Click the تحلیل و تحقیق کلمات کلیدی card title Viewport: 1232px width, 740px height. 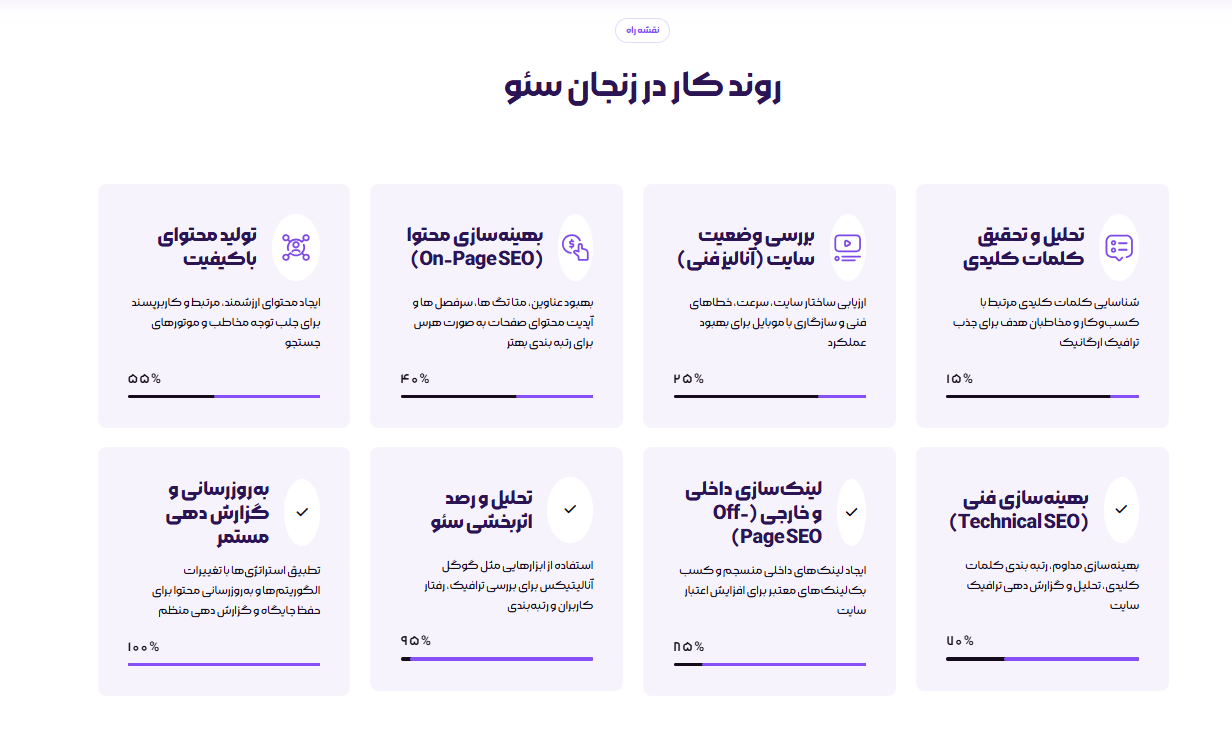click(x=1023, y=247)
